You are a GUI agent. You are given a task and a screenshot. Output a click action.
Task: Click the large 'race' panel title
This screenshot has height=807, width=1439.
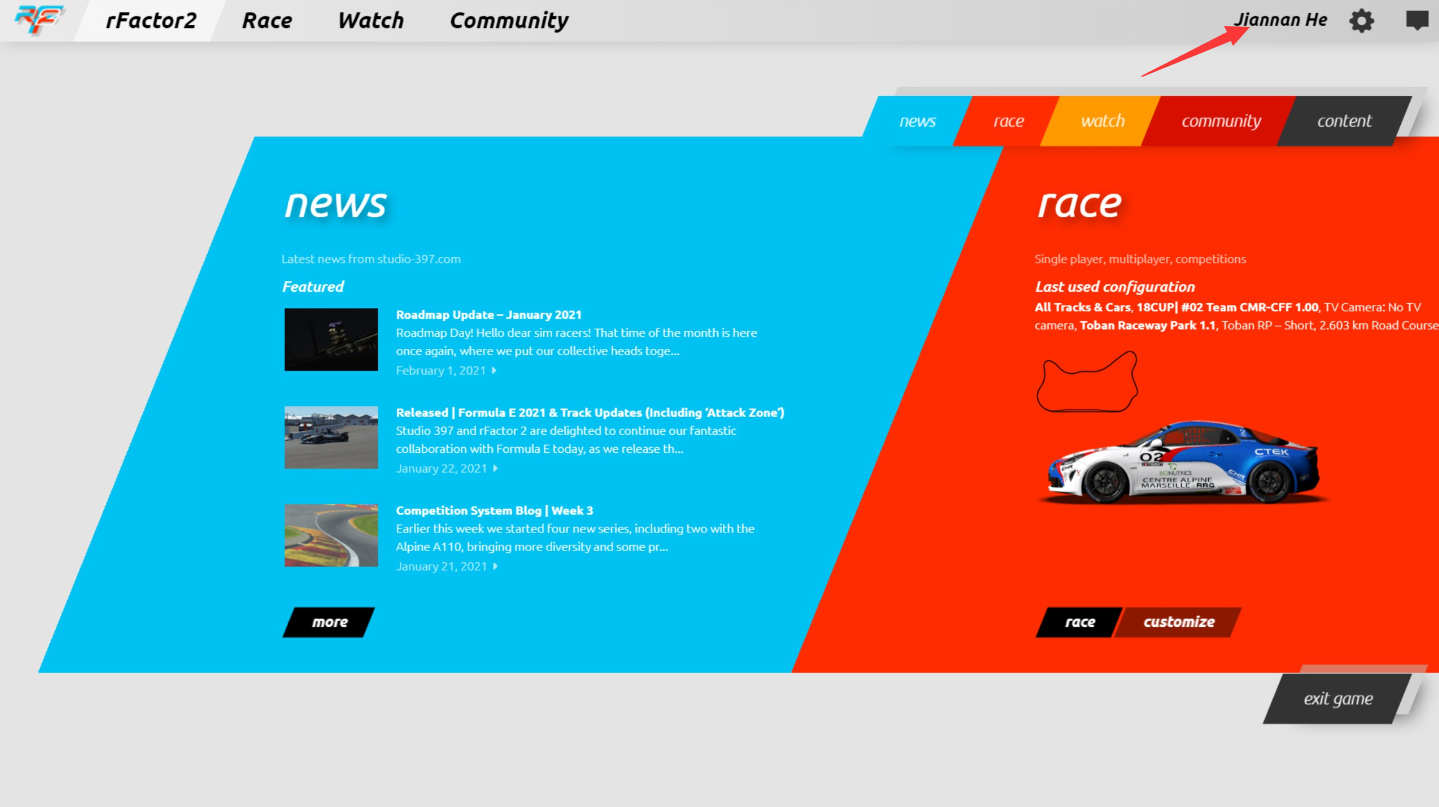click(1080, 203)
